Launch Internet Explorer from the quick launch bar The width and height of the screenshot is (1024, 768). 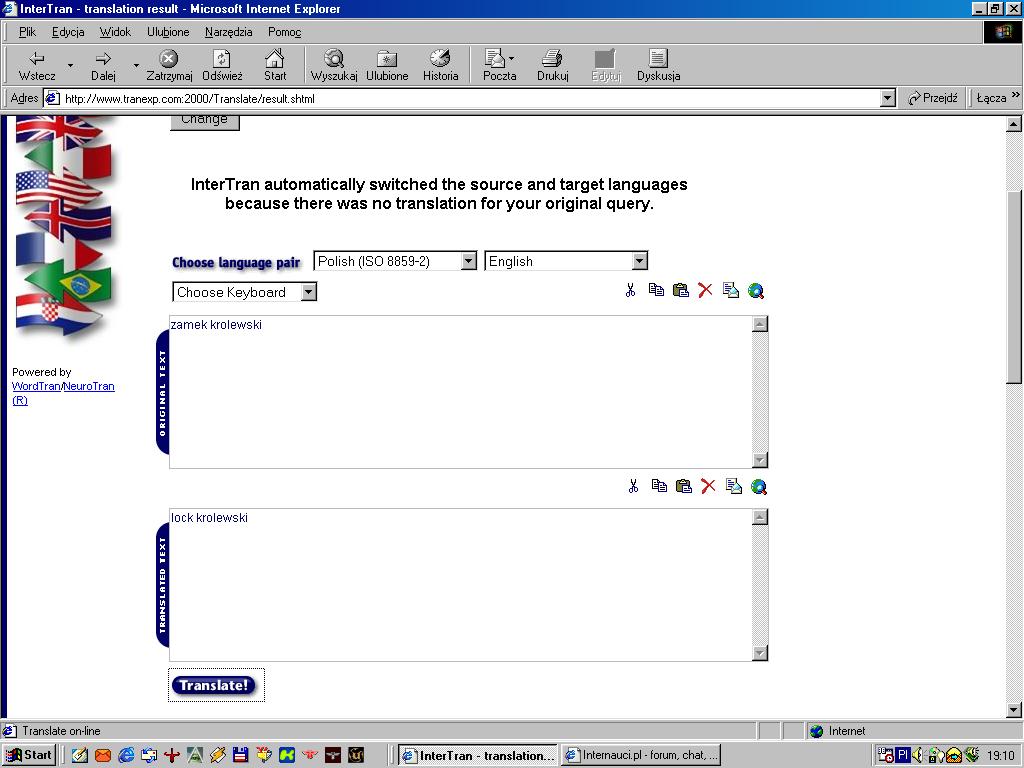pos(126,755)
